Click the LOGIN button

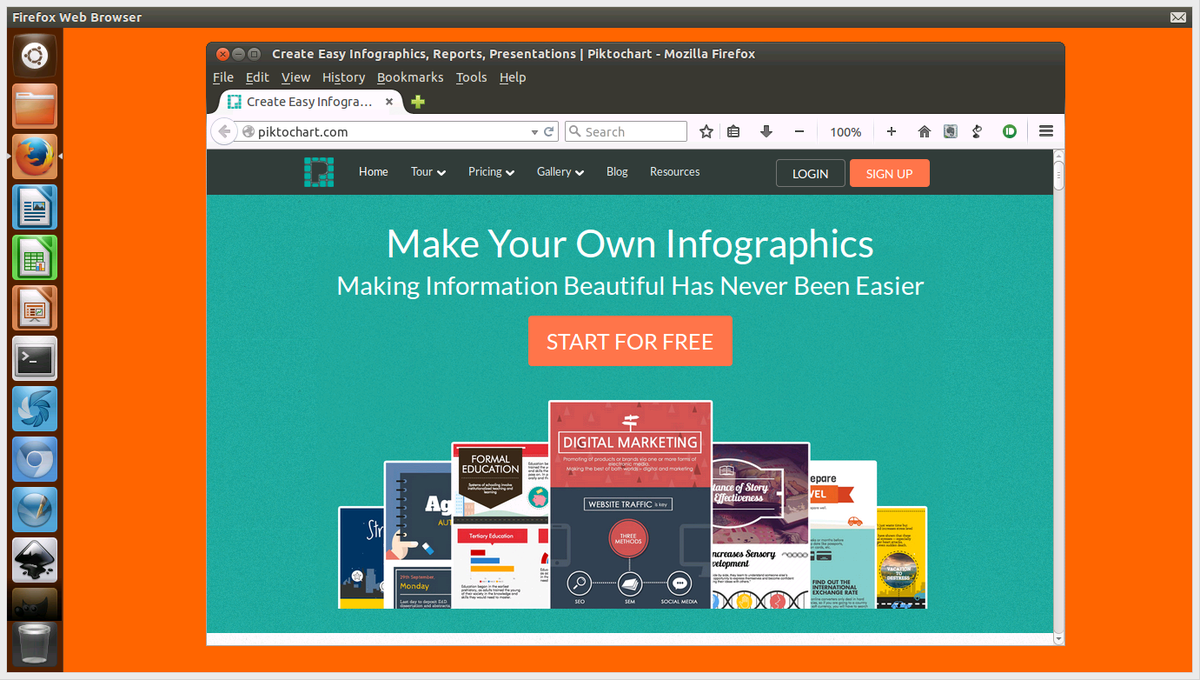tap(810, 173)
